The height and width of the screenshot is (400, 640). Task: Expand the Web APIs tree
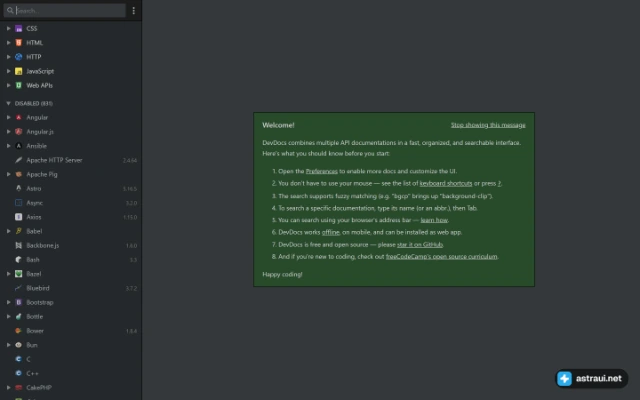tap(8, 85)
